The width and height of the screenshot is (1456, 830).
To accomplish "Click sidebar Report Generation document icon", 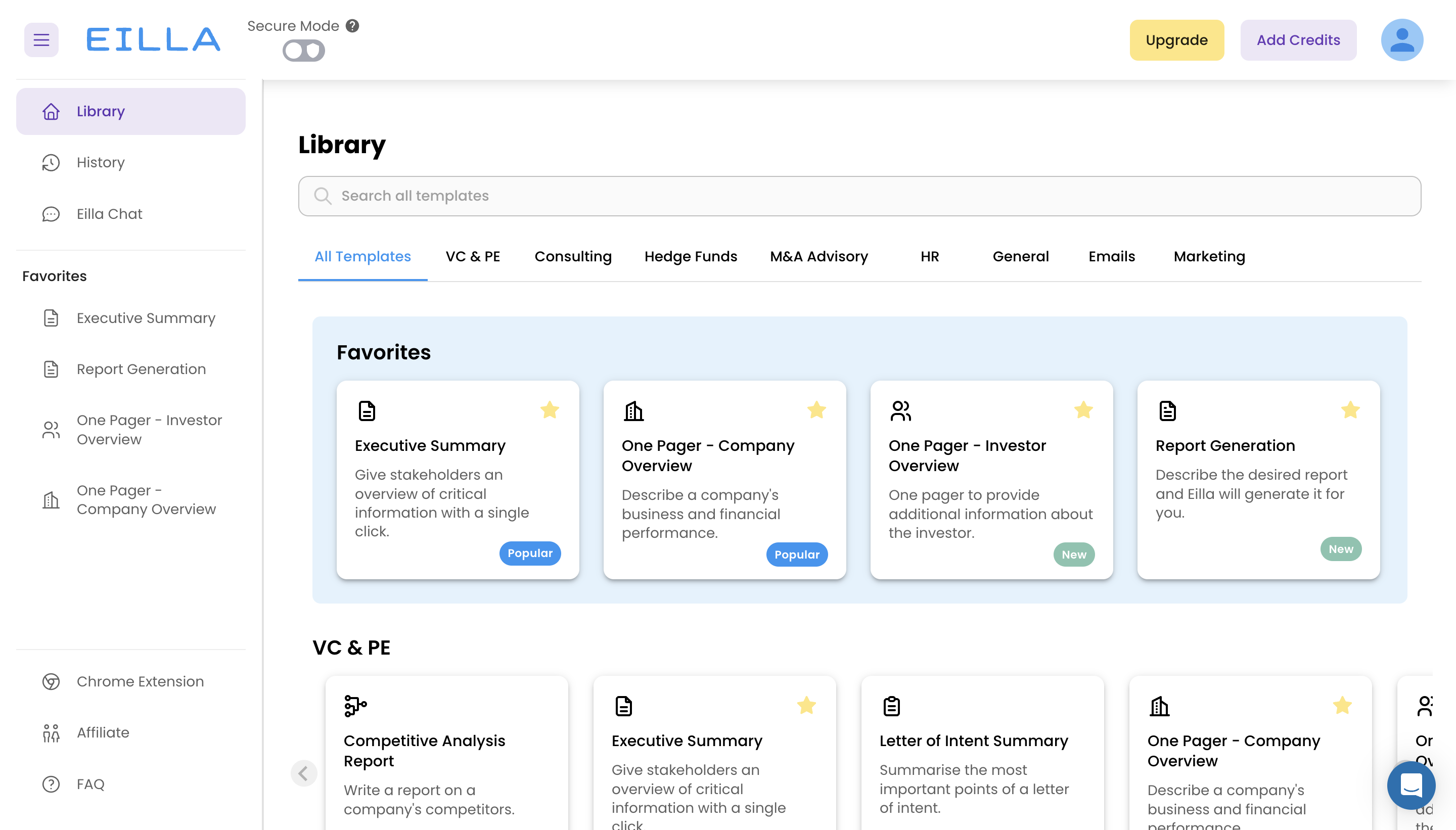I will pos(51,370).
